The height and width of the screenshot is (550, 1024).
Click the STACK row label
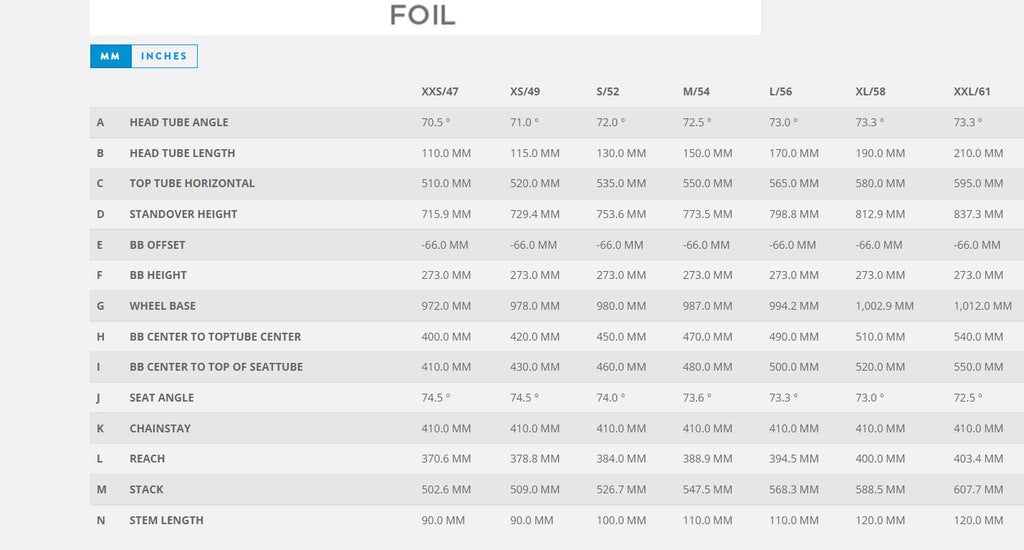146,489
